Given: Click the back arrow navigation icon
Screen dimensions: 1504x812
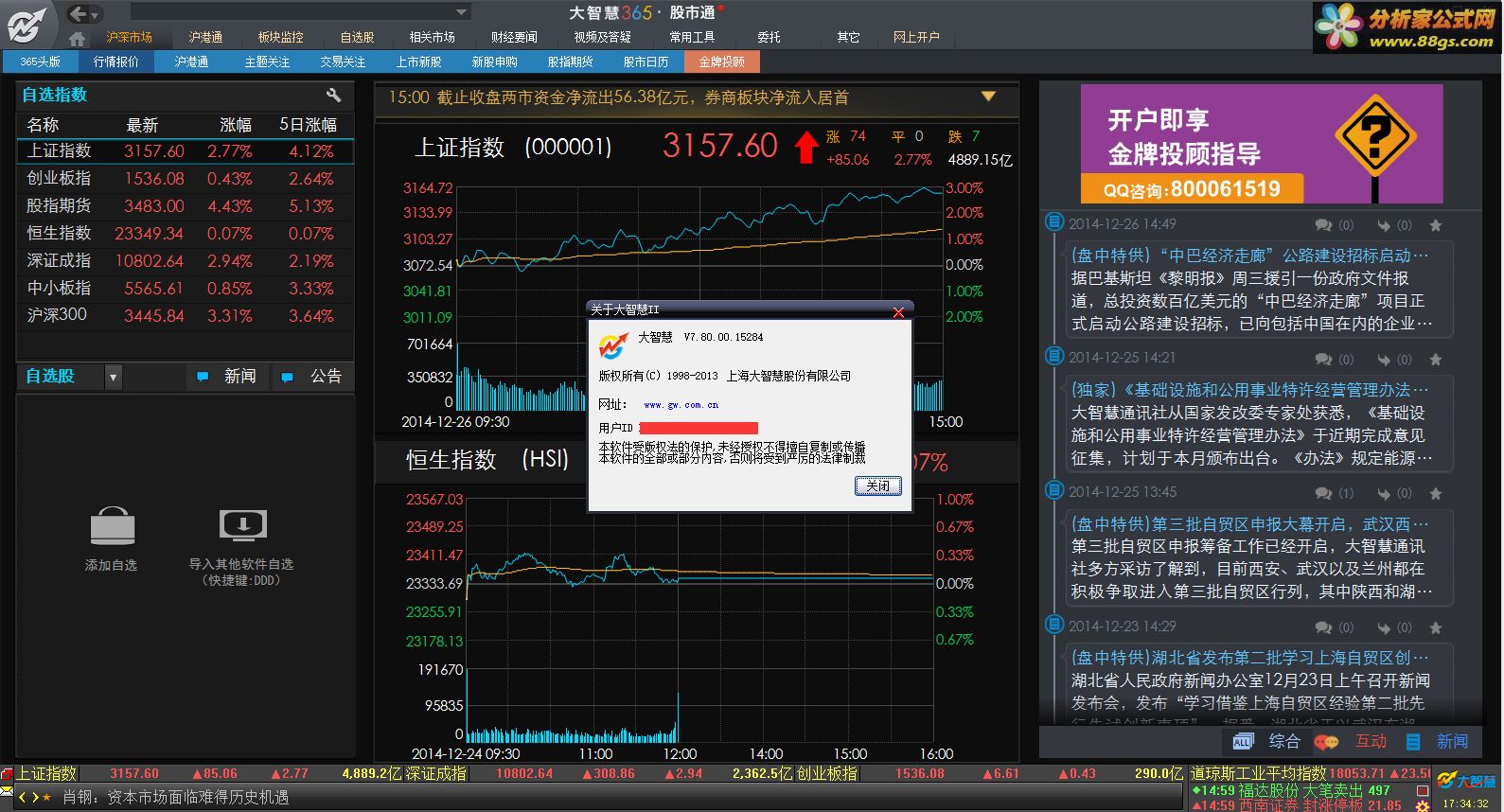Looking at the screenshot, I should [79, 13].
